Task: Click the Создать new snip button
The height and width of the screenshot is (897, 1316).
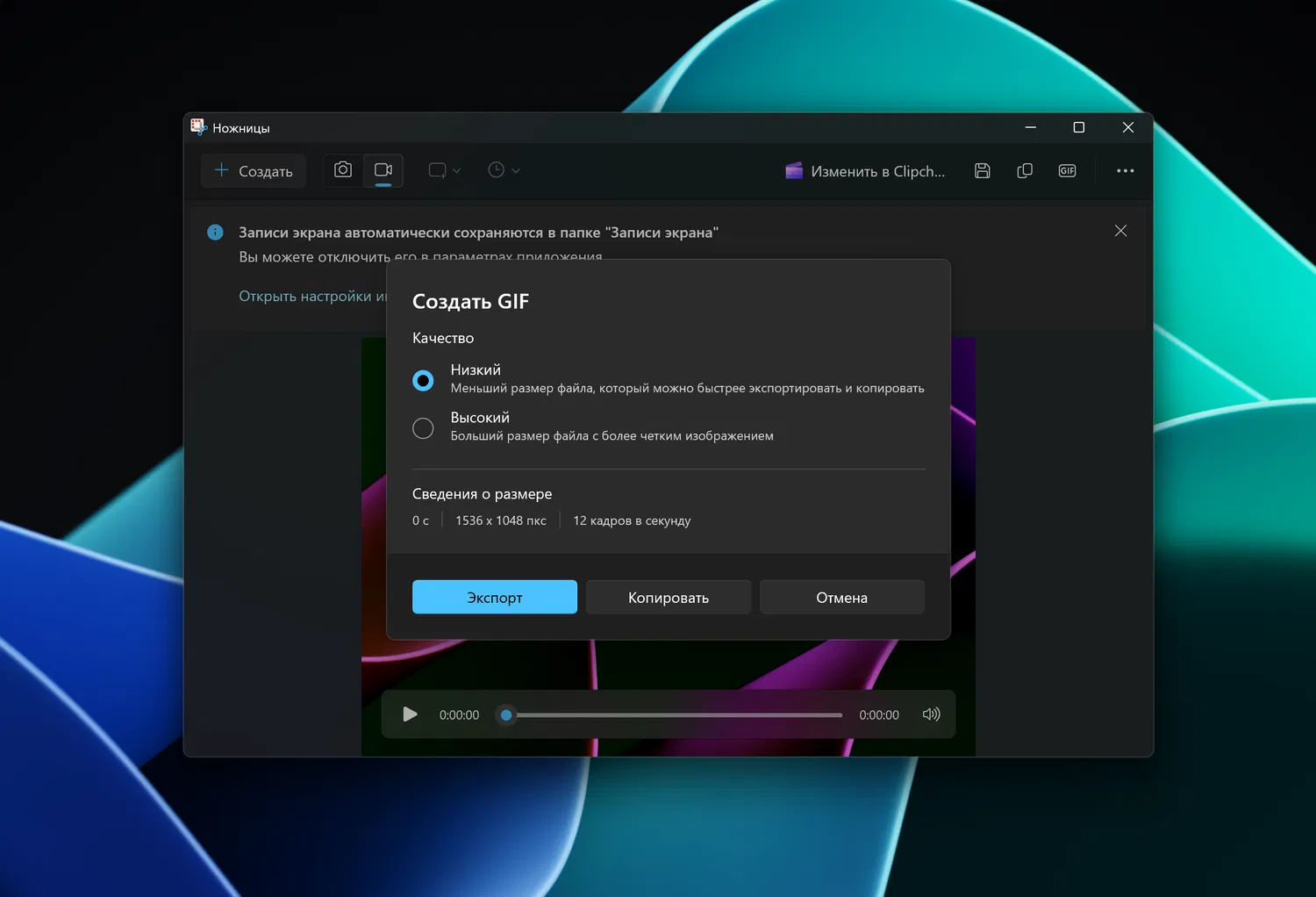Action: click(x=254, y=171)
